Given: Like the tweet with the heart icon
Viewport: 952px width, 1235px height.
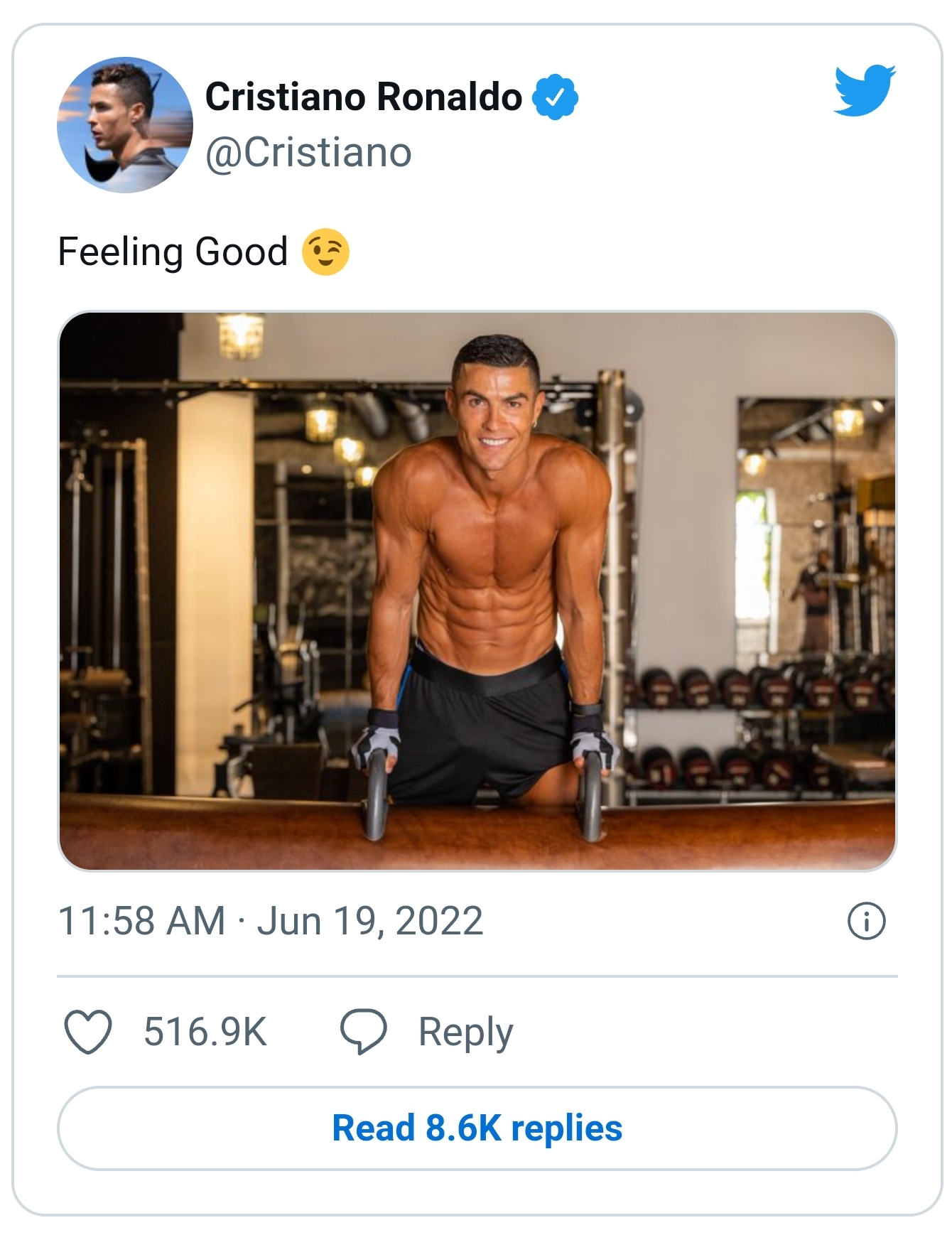Looking at the screenshot, I should [x=88, y=1031].
